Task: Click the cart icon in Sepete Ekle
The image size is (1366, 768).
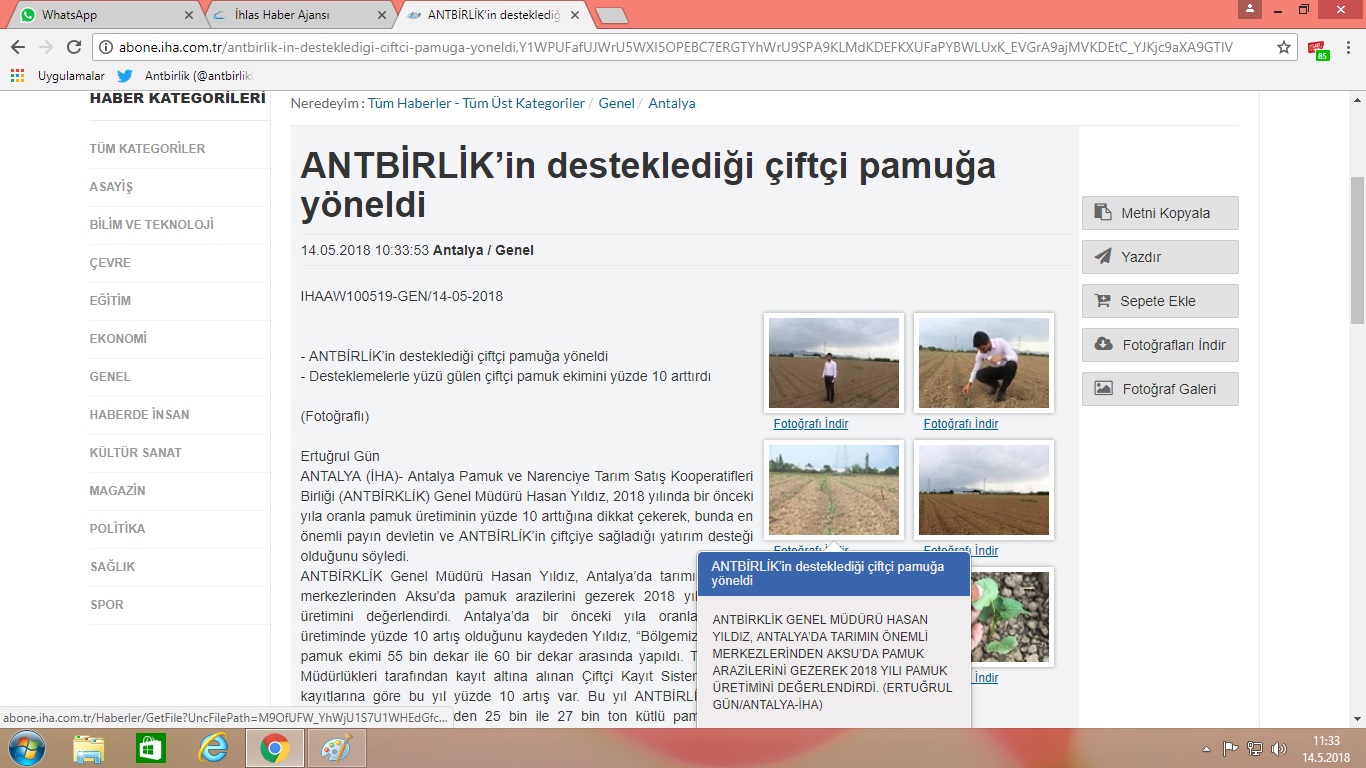Action: pos(1103,300)
